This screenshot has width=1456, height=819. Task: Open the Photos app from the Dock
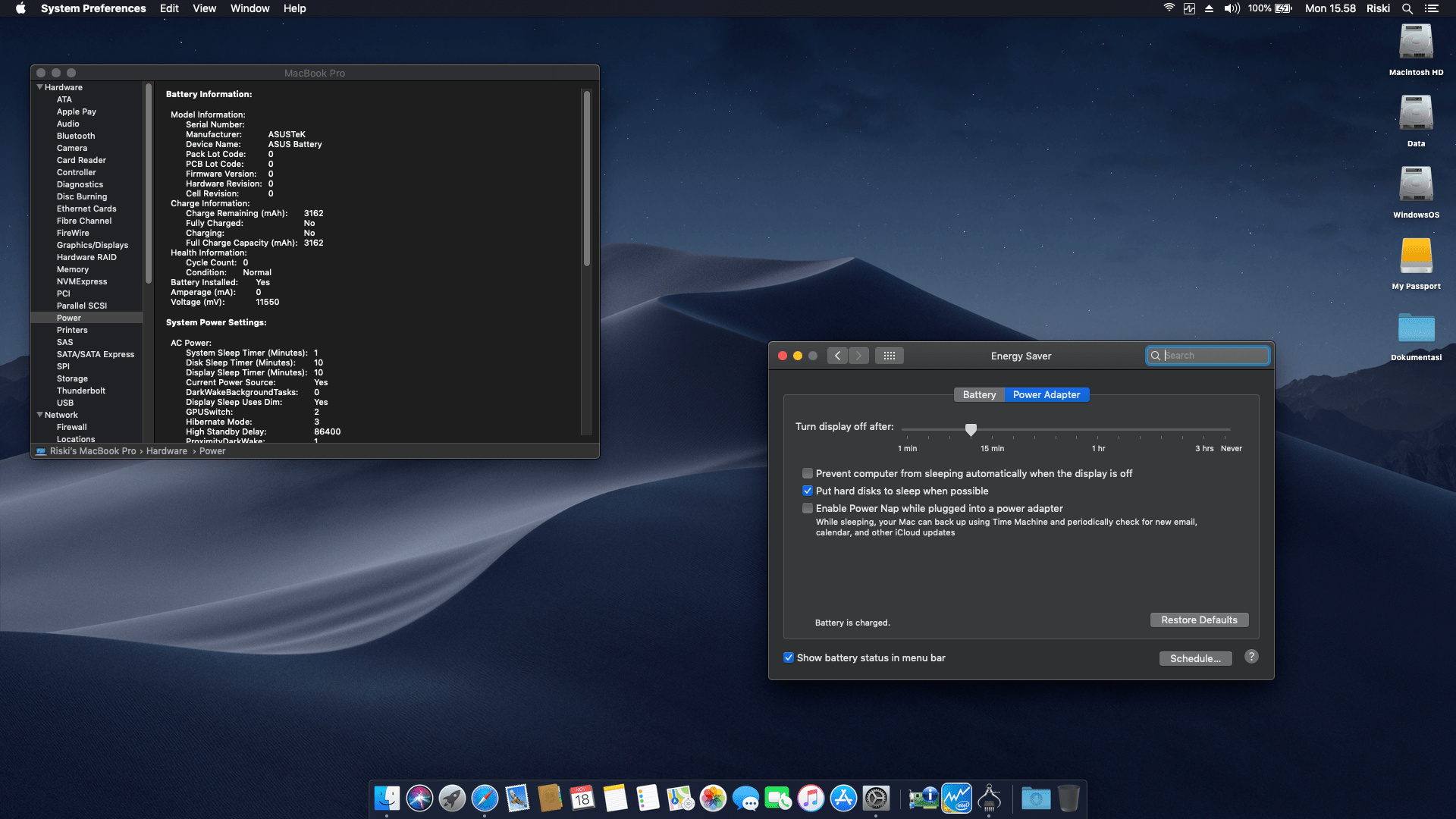tap(712, 798)
